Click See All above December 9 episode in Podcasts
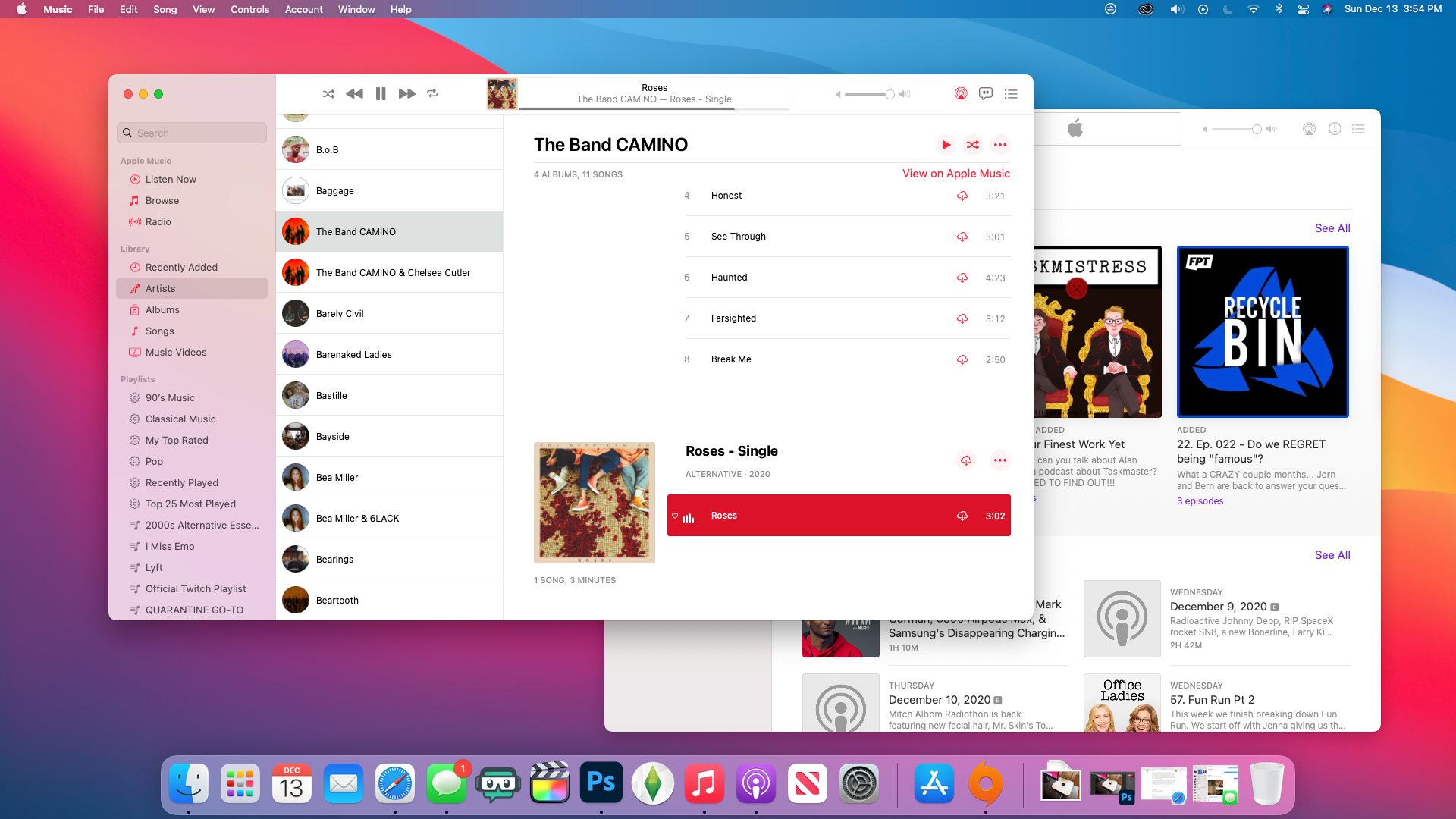 point(1332,555)
